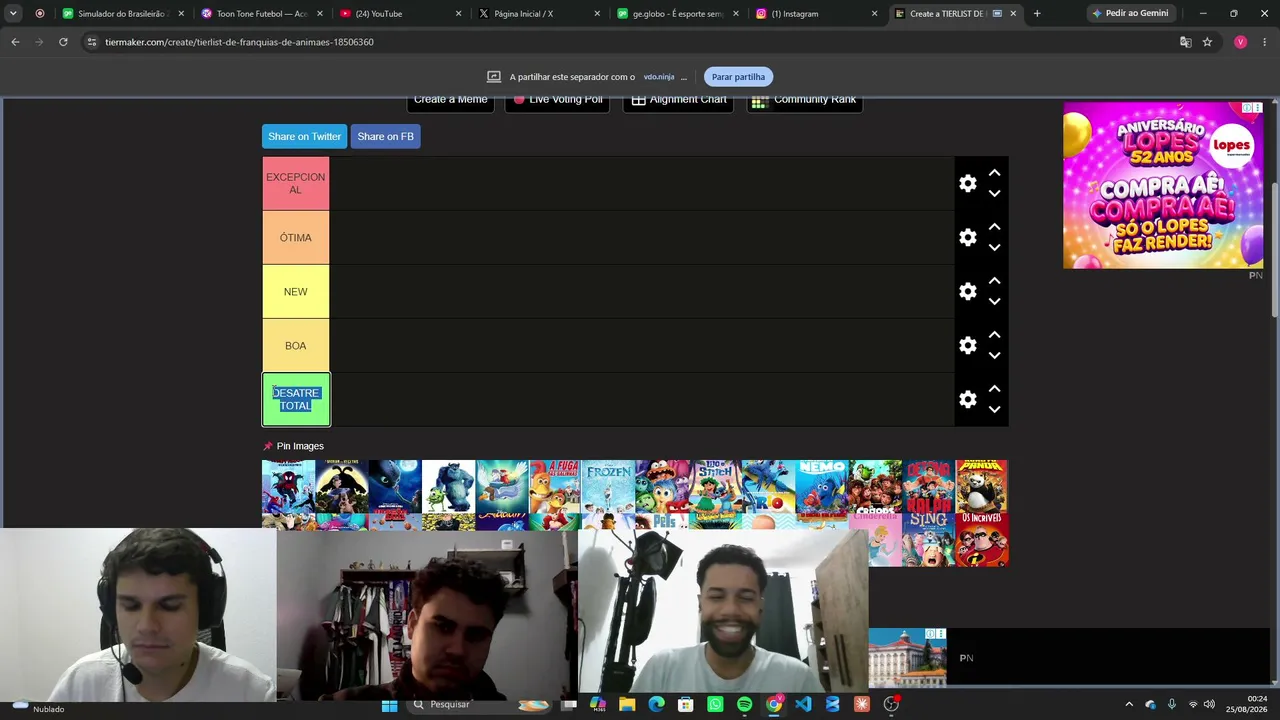The image size is (1280, 720).
Task: Switch to ge.globo tab
Action: pyautogui.click(x=678, y=14)
